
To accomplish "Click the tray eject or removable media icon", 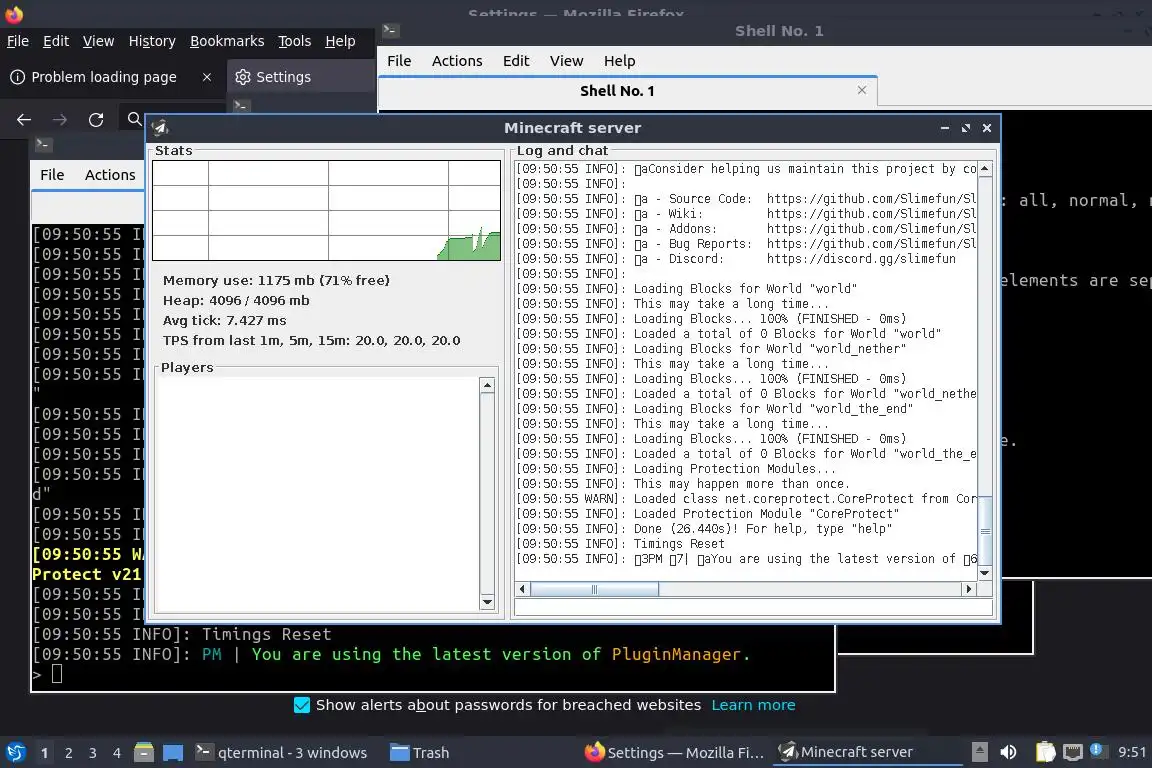I will point(979,752).
